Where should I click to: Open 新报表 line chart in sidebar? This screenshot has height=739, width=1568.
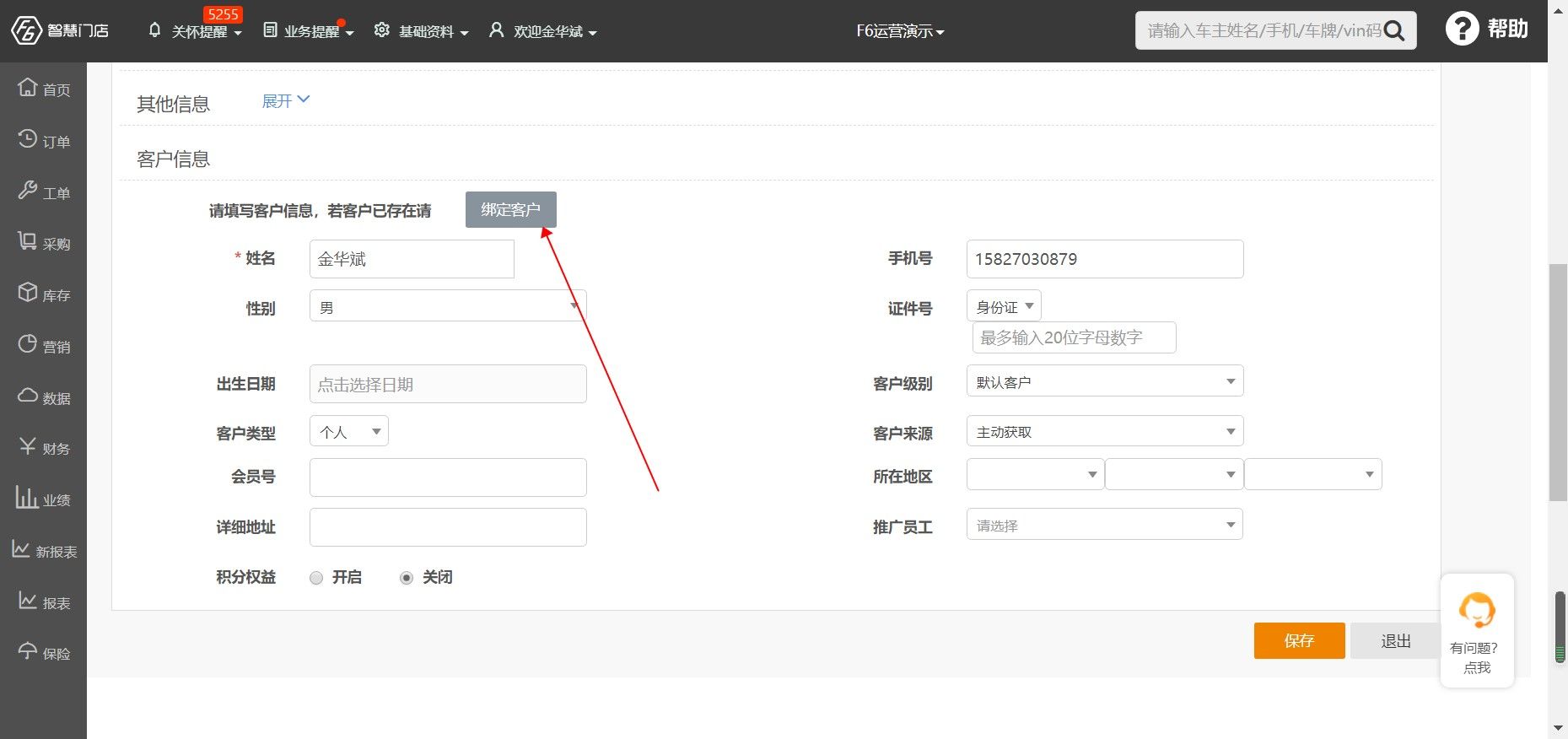[21, 549]
